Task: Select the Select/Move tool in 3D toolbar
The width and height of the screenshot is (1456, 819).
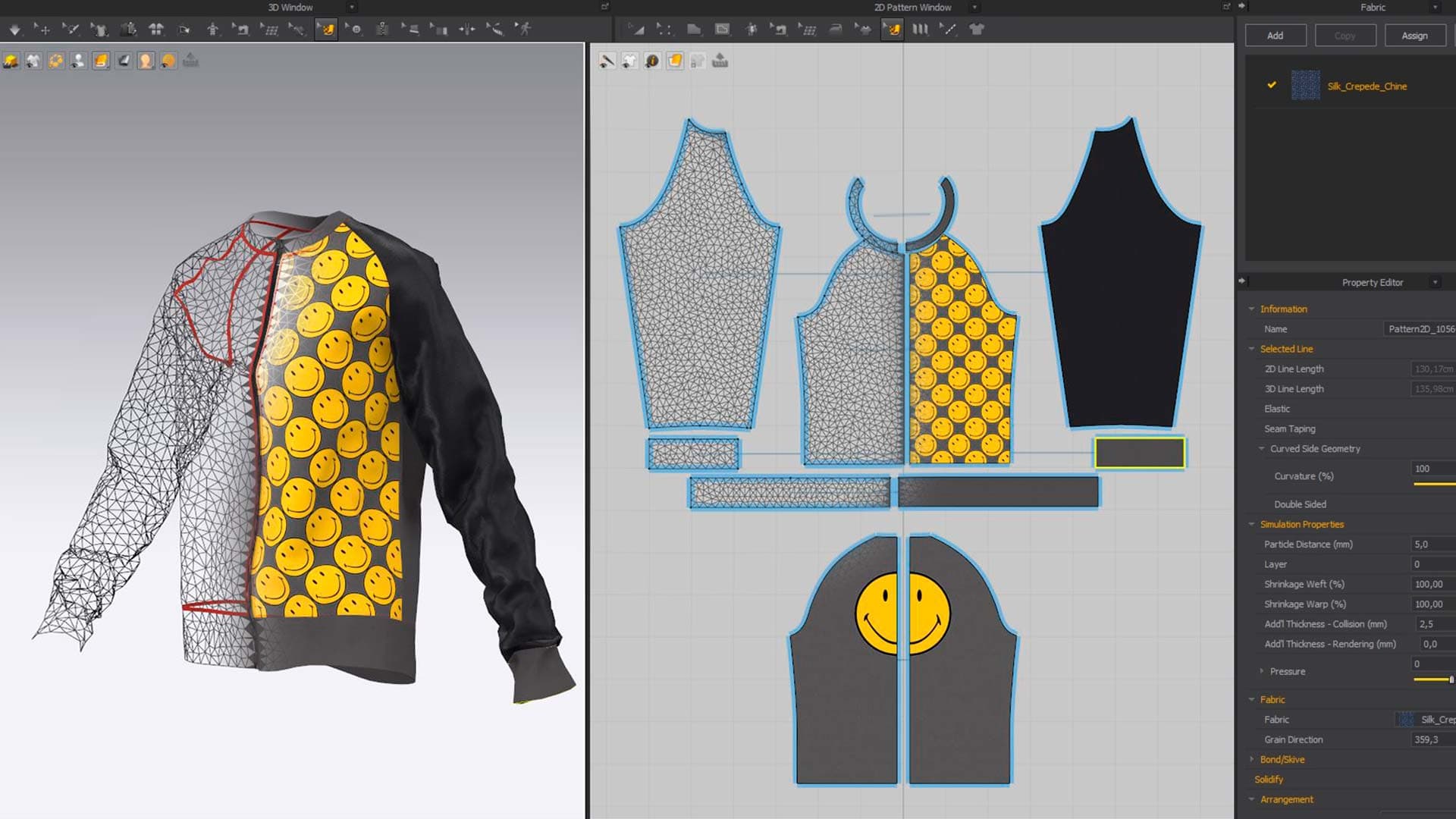Action: tap(42, 30)
